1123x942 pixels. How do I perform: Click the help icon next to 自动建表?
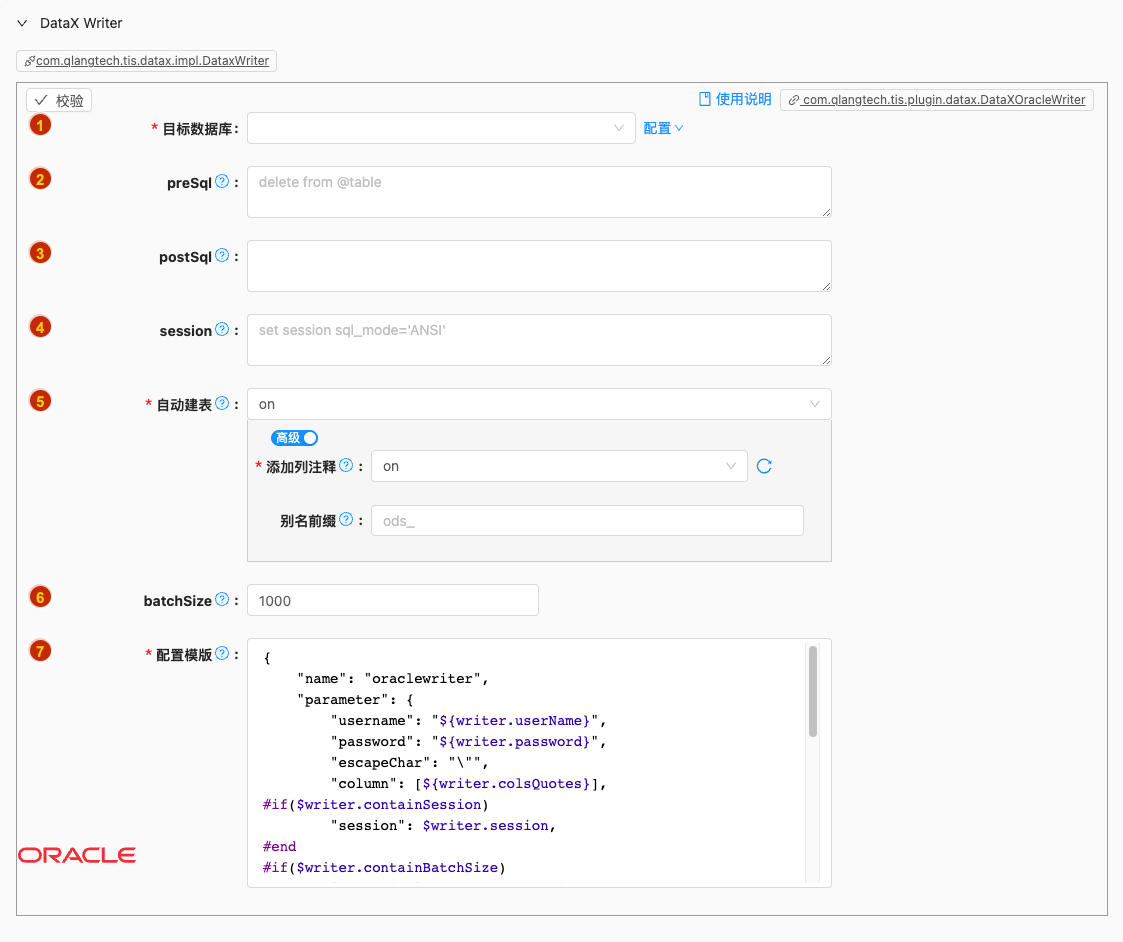tap(222, 404)
